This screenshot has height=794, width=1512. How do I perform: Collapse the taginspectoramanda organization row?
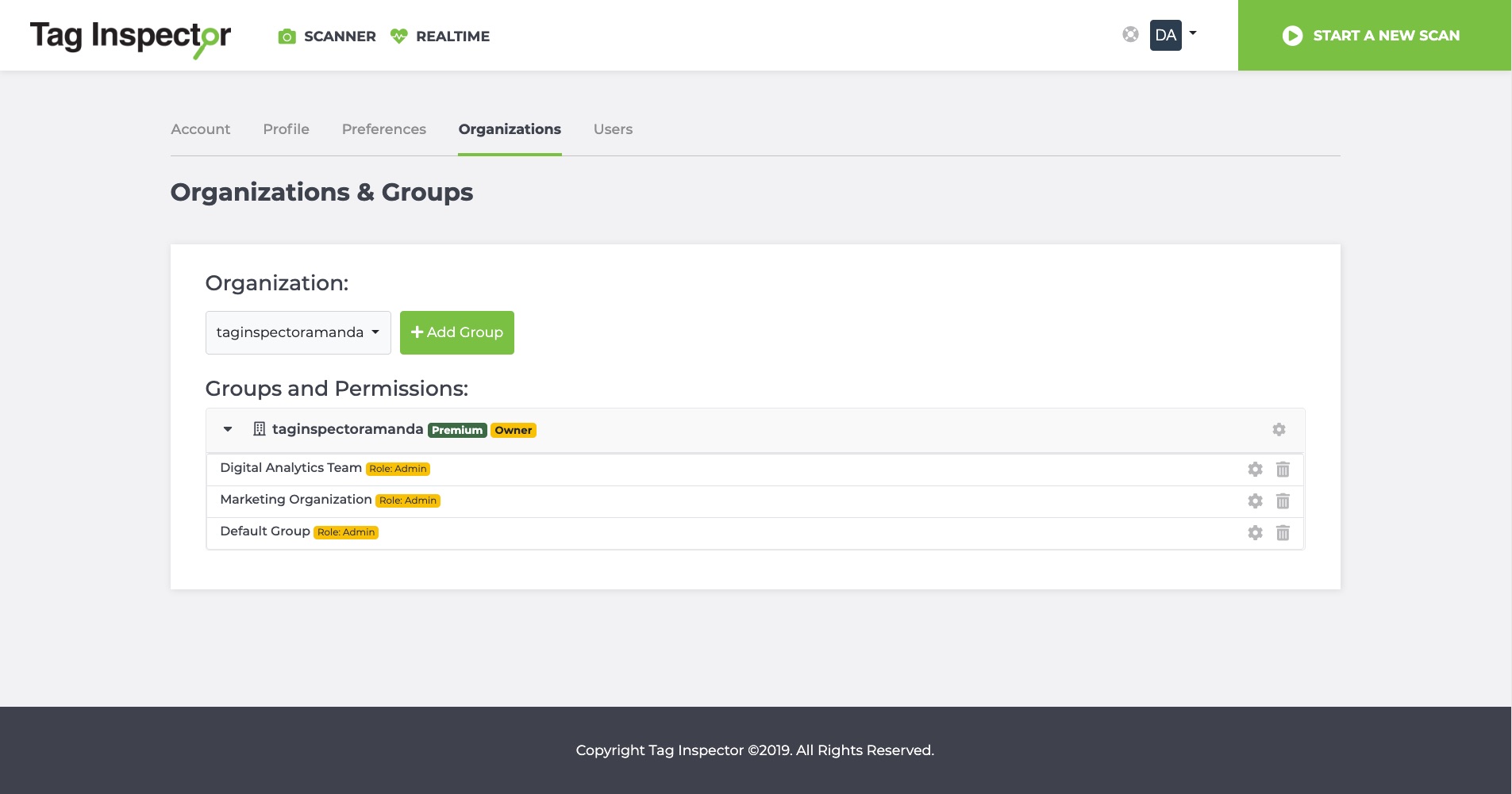point(228,429)
